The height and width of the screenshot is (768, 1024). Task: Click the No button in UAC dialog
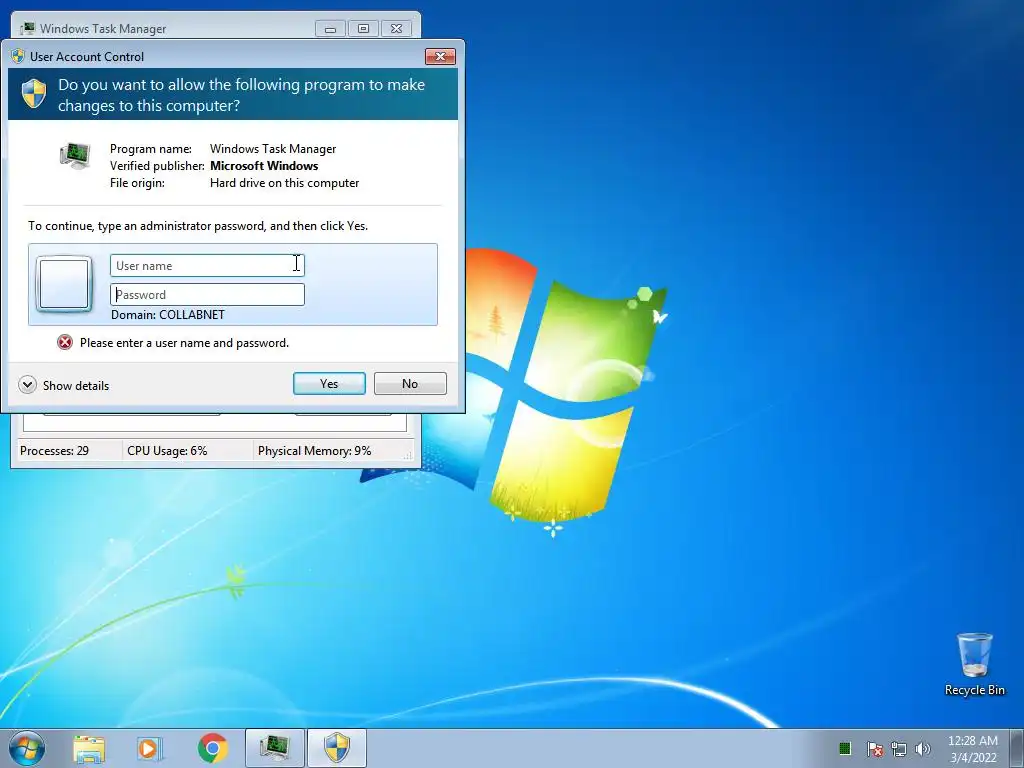point(410,383)
